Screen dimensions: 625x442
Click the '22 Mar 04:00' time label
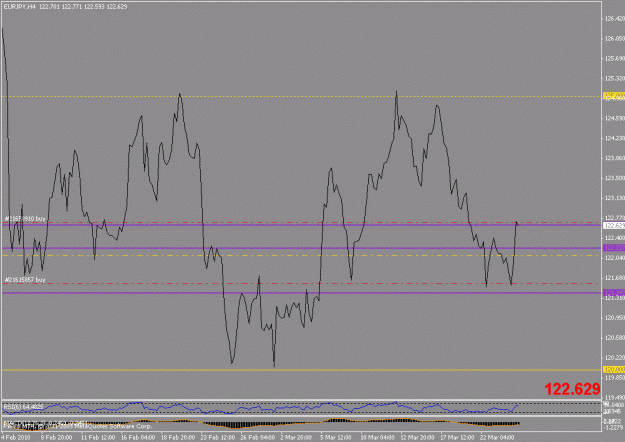tap(497, 437)
